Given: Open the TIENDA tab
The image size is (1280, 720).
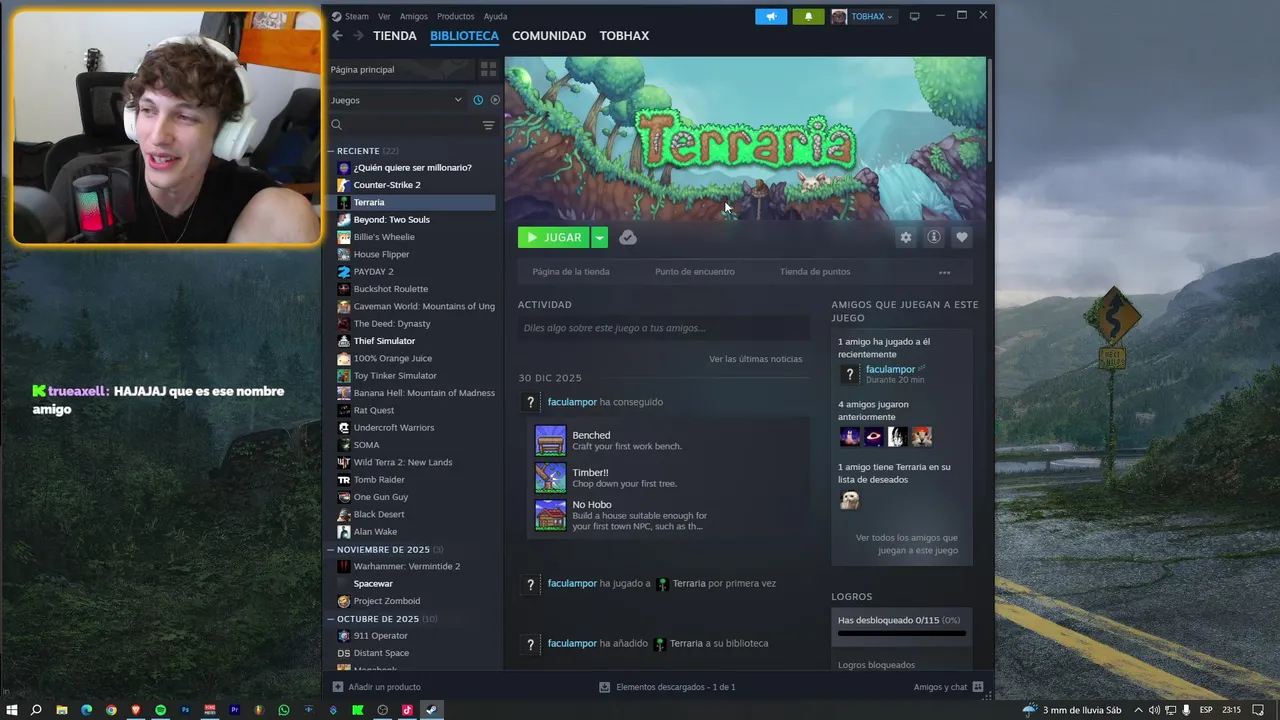Looking at the screenshot, I should [395, 36].
